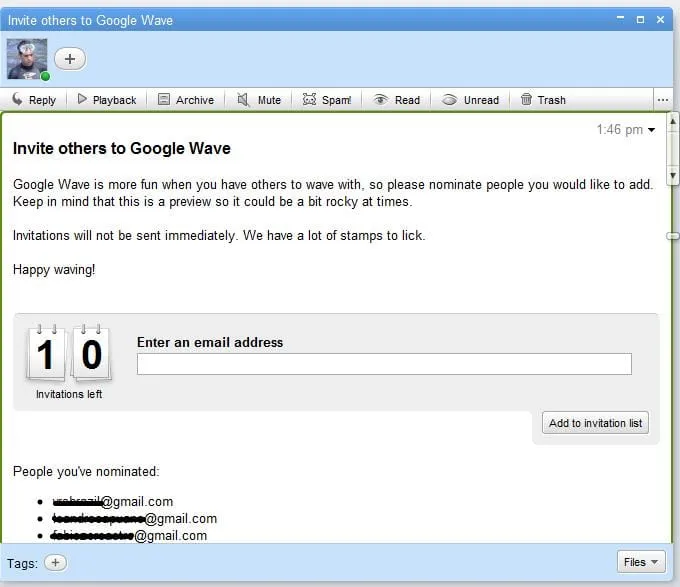Click the invitations left counter
This screenshot has width=680, height=587.
pyautogui.click(x=69, y=358)
